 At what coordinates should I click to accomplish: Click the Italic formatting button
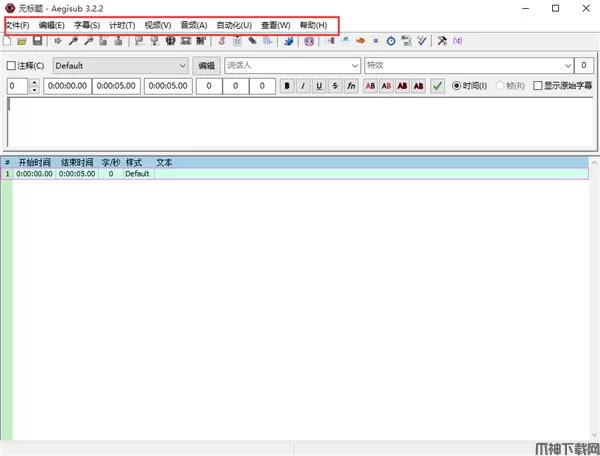pos(303,86)
